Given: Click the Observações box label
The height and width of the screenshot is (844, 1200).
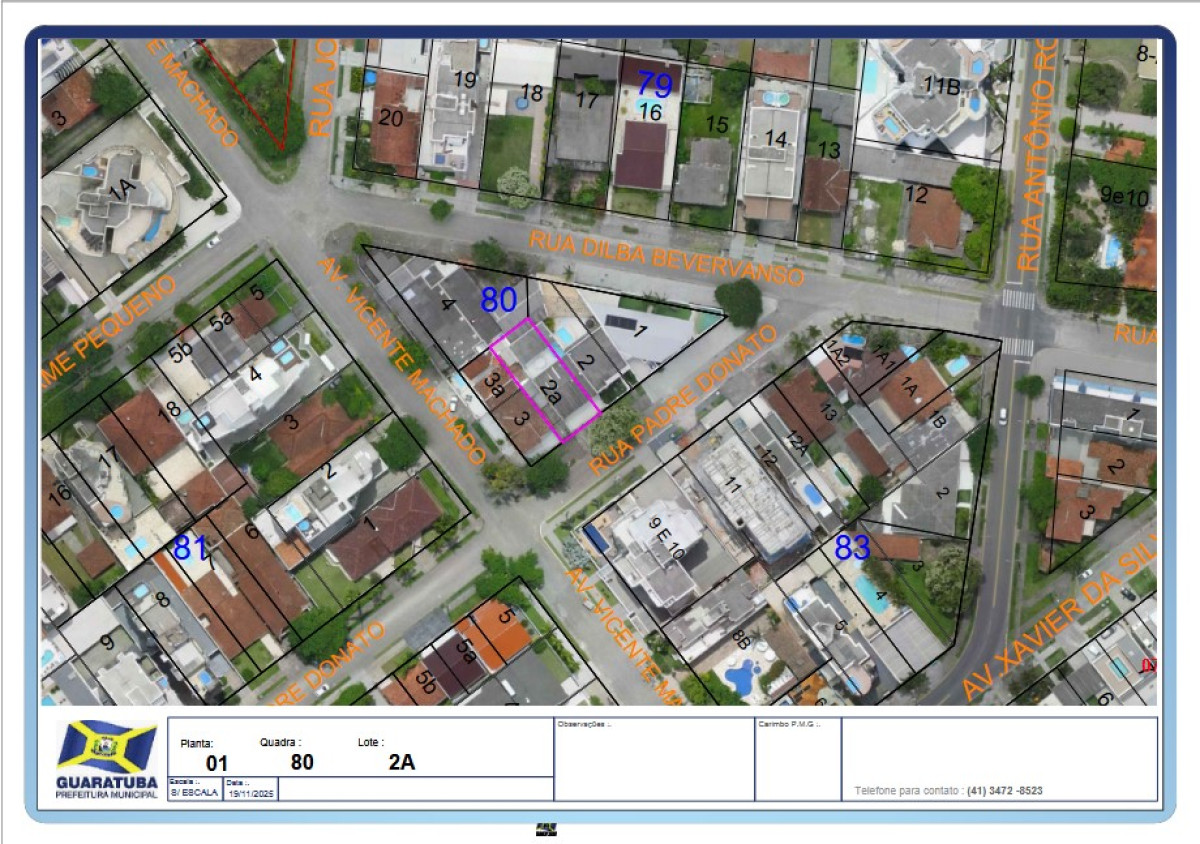Looking at the screenshot, I should coord(583,724).
